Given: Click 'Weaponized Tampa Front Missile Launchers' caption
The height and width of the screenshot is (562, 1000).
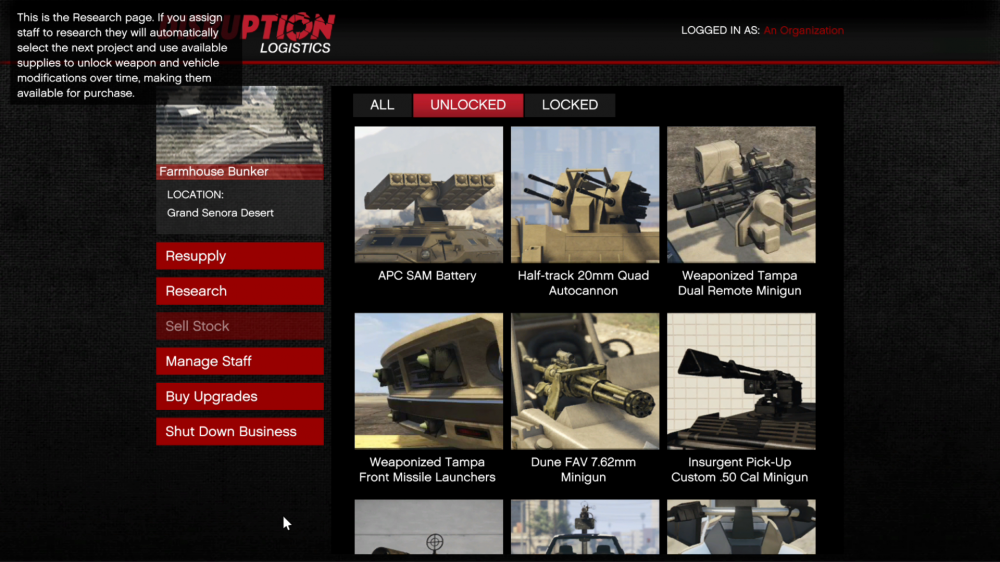Looking at the screenshot, I should (x=427, y=470).
